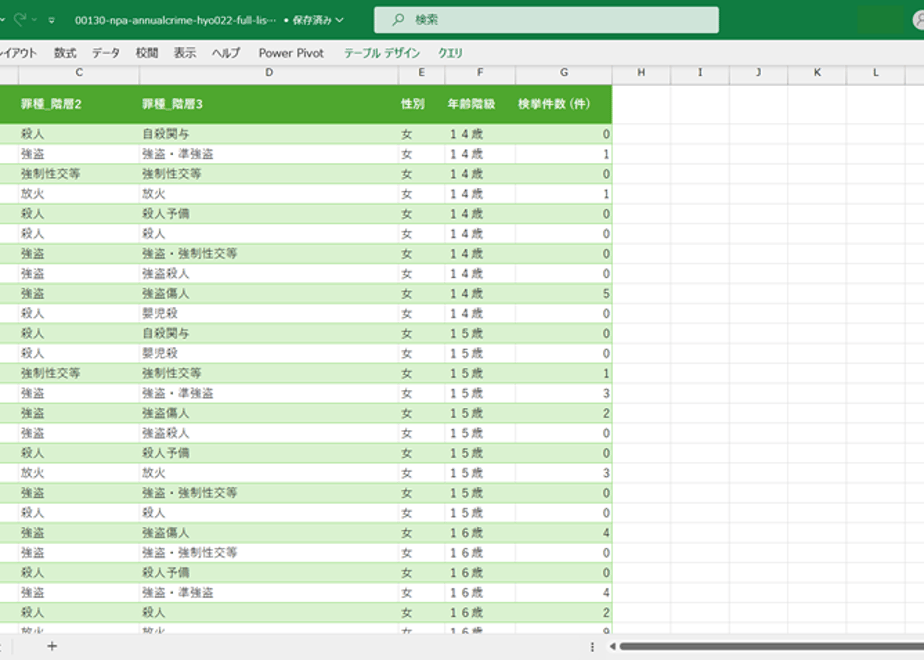Select the 女 cell in the 14歳 放火 row
924x660 pixels.
coord(421,194)
